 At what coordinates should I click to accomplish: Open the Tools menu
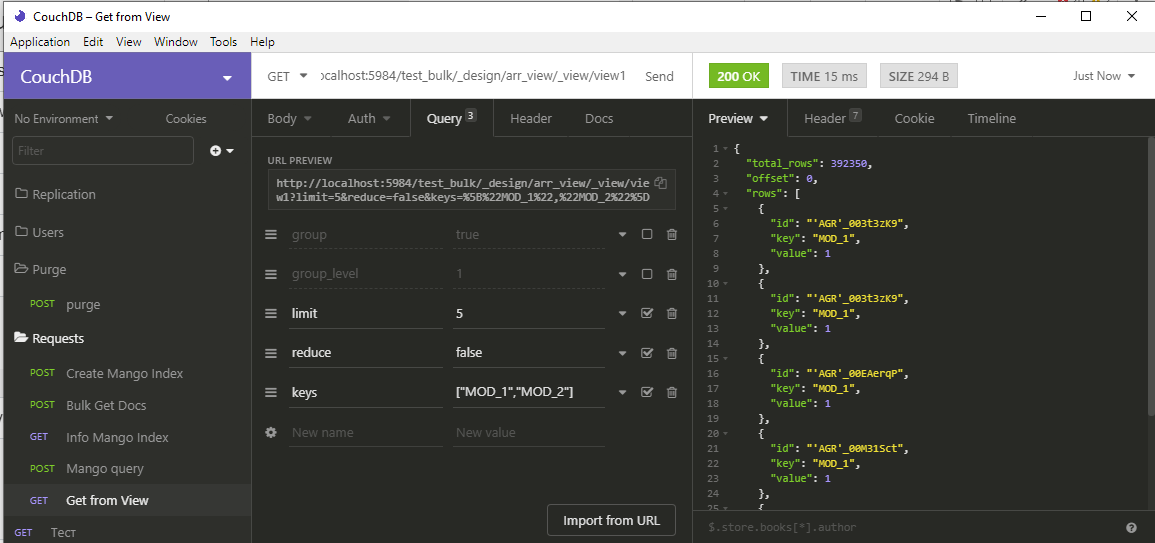223,42
